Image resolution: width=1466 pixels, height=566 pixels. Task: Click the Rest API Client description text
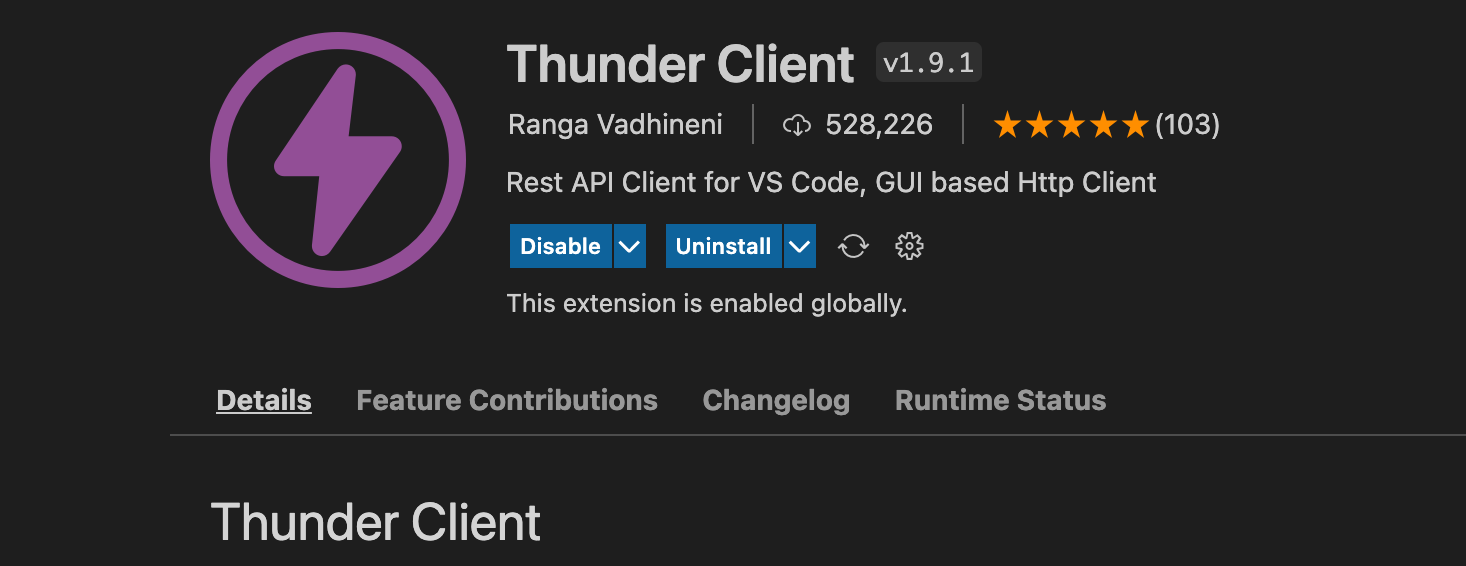click(x=831, y=183)
